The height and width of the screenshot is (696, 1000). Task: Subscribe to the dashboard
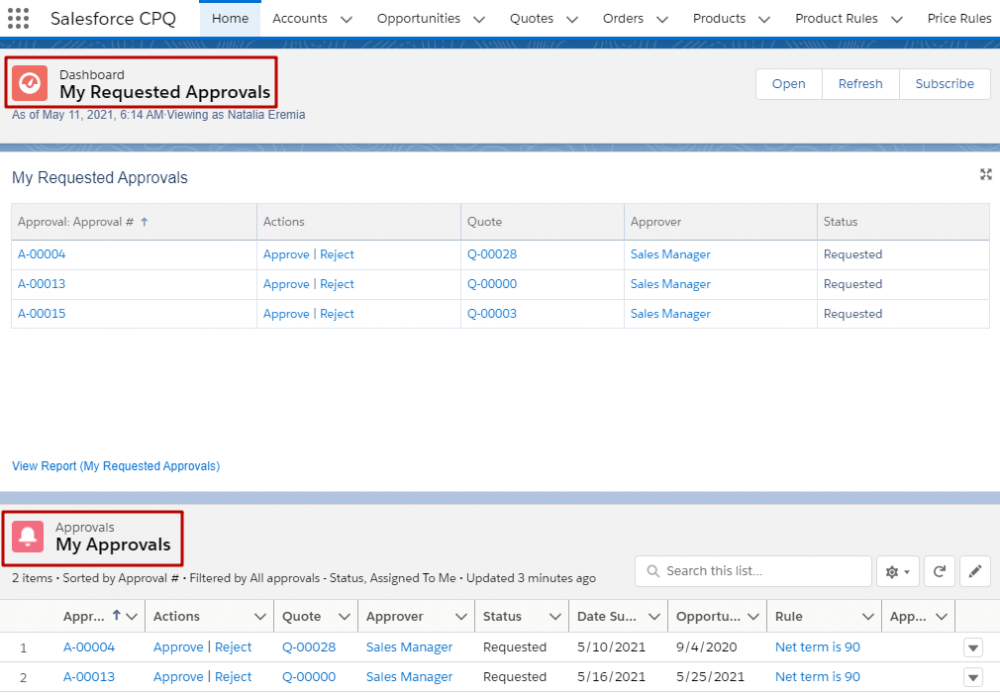pyautogui.click(x=945, y=84)
